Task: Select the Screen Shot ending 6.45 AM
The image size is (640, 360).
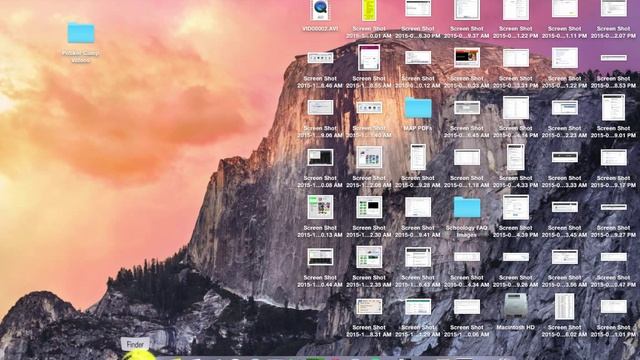Action: pos(467,108)
